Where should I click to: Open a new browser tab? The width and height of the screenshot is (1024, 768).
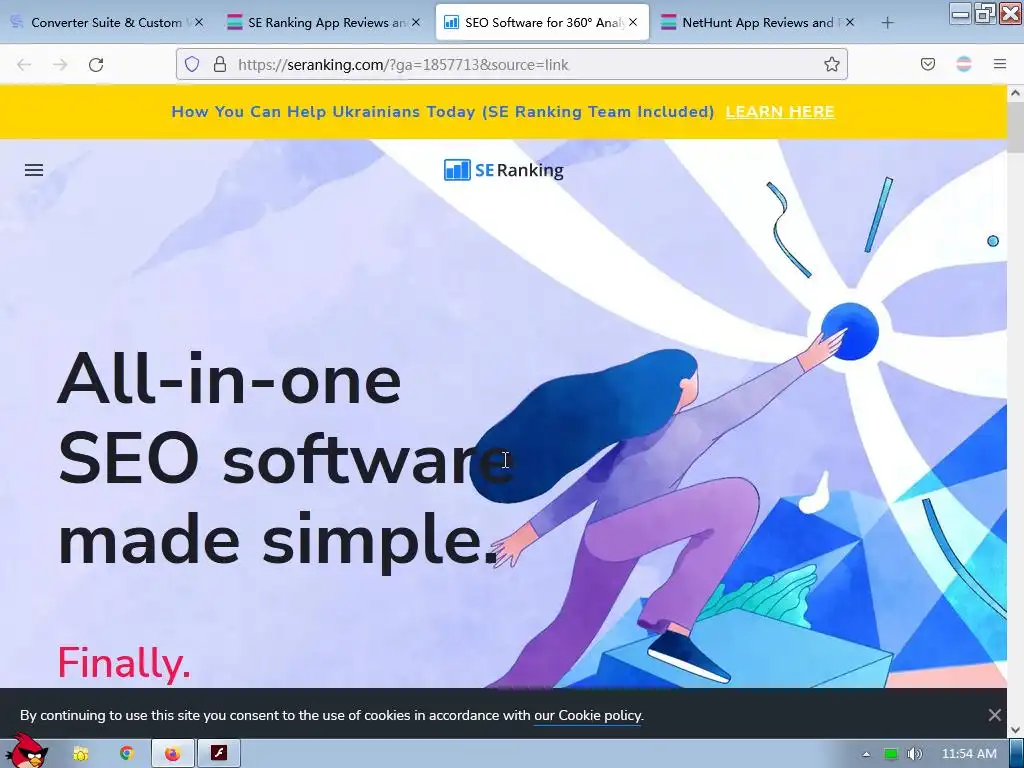tap(887, 23)
